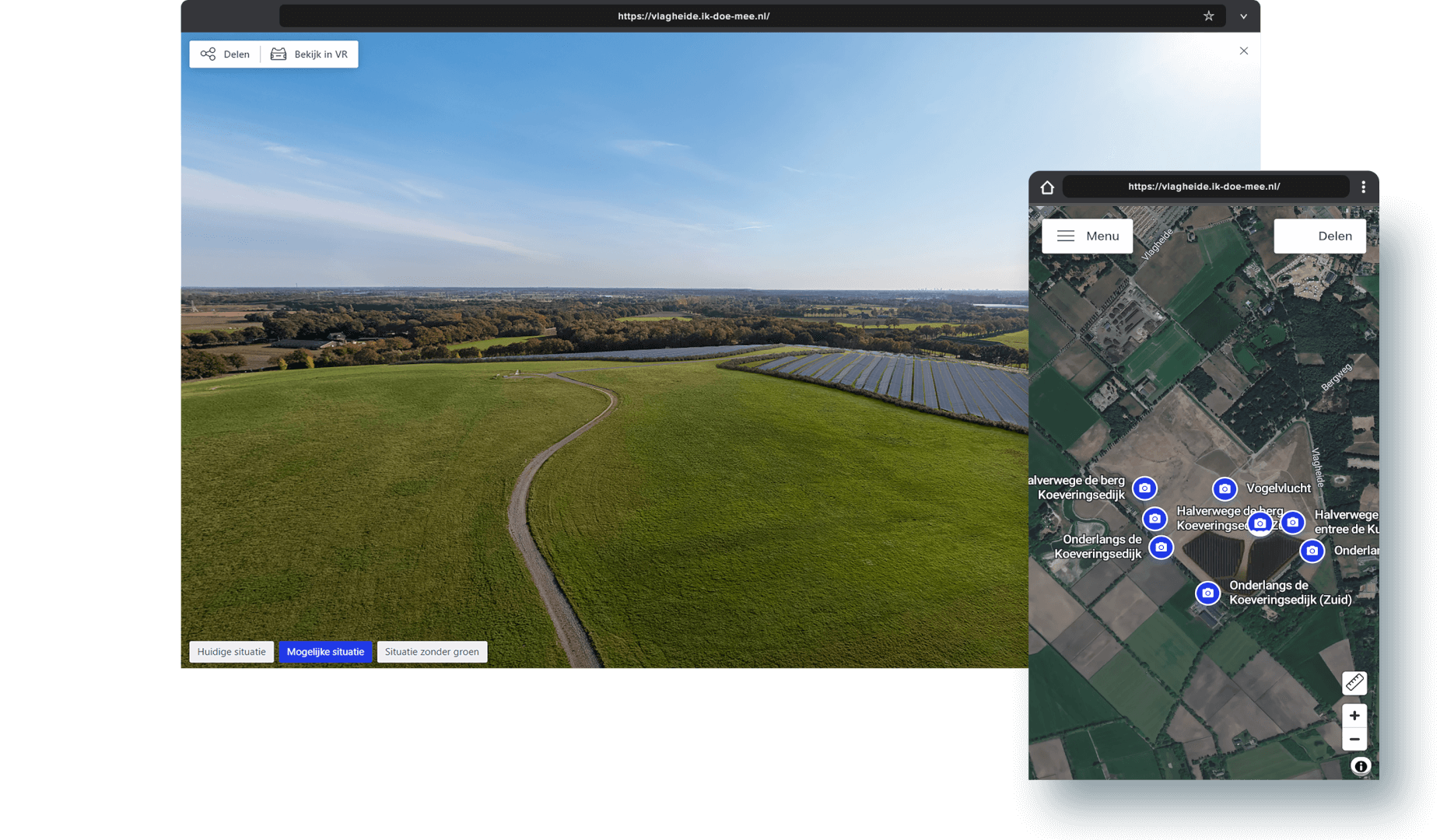Click the desktop browser address bar
Screen dimensions: 1440x840
click(x=692, y=16)
